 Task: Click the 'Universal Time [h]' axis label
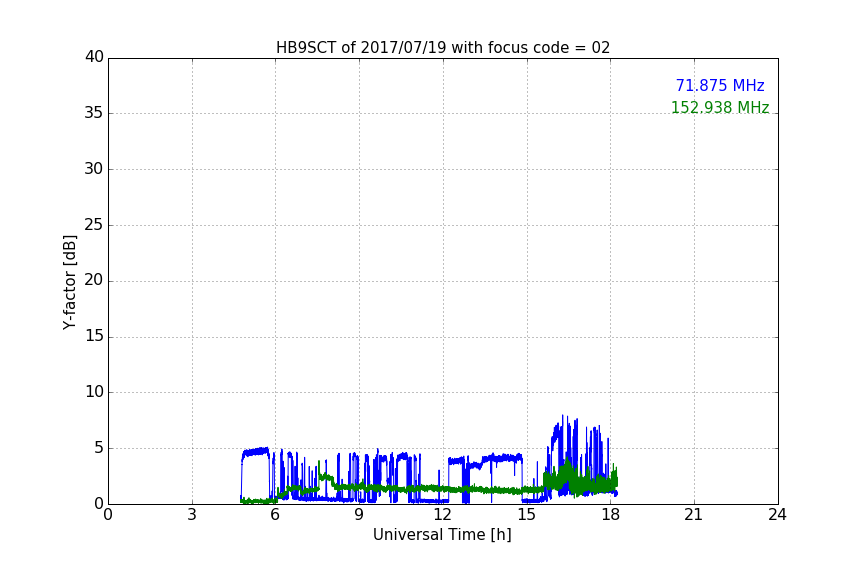442,535
